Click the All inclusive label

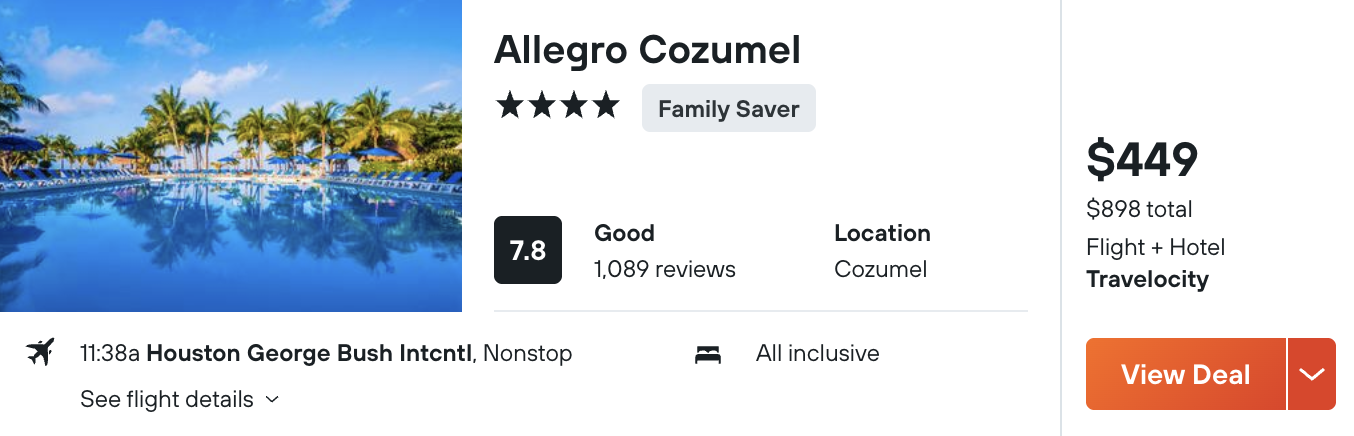click(818, 353)
